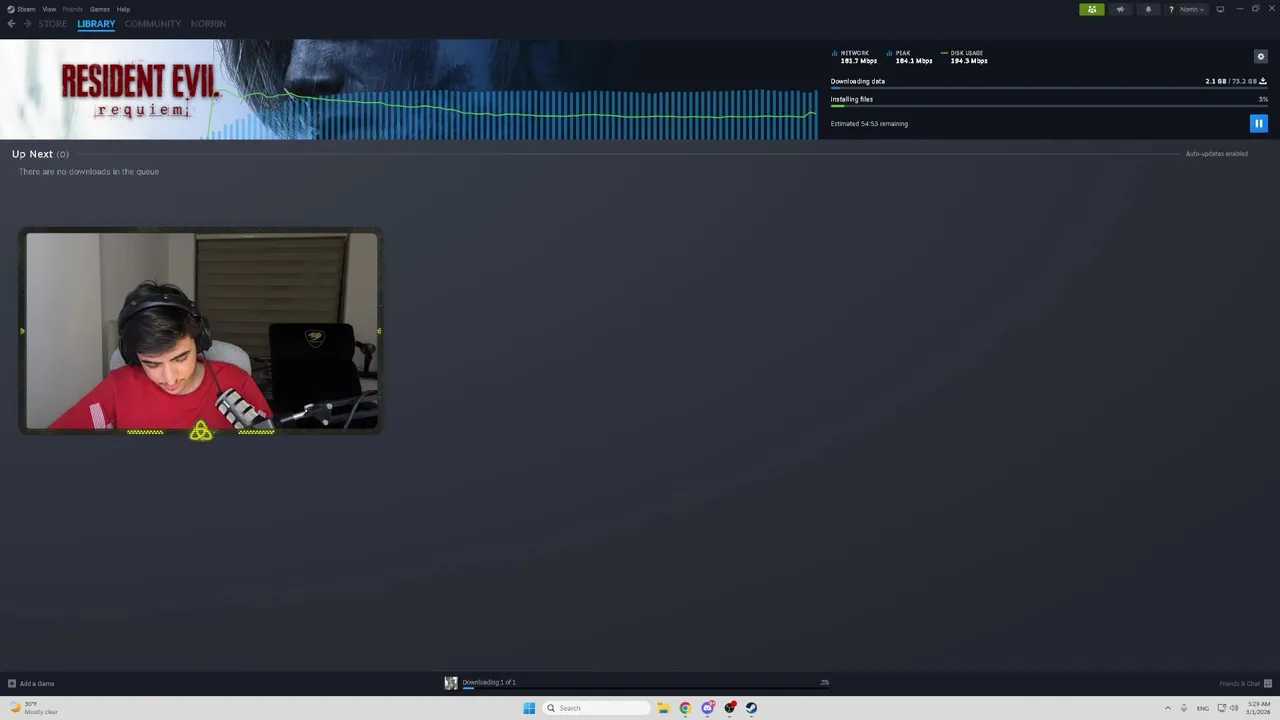The image size is (1280, 720).
Task: Switch to the COMMUNITY tab
Action: [x=153, y=24]
